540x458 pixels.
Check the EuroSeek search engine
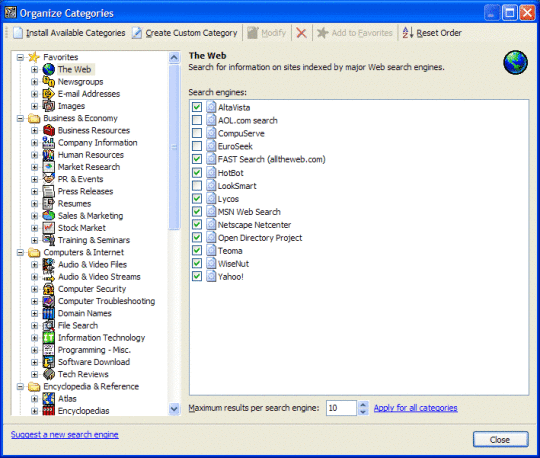(197, 146)
